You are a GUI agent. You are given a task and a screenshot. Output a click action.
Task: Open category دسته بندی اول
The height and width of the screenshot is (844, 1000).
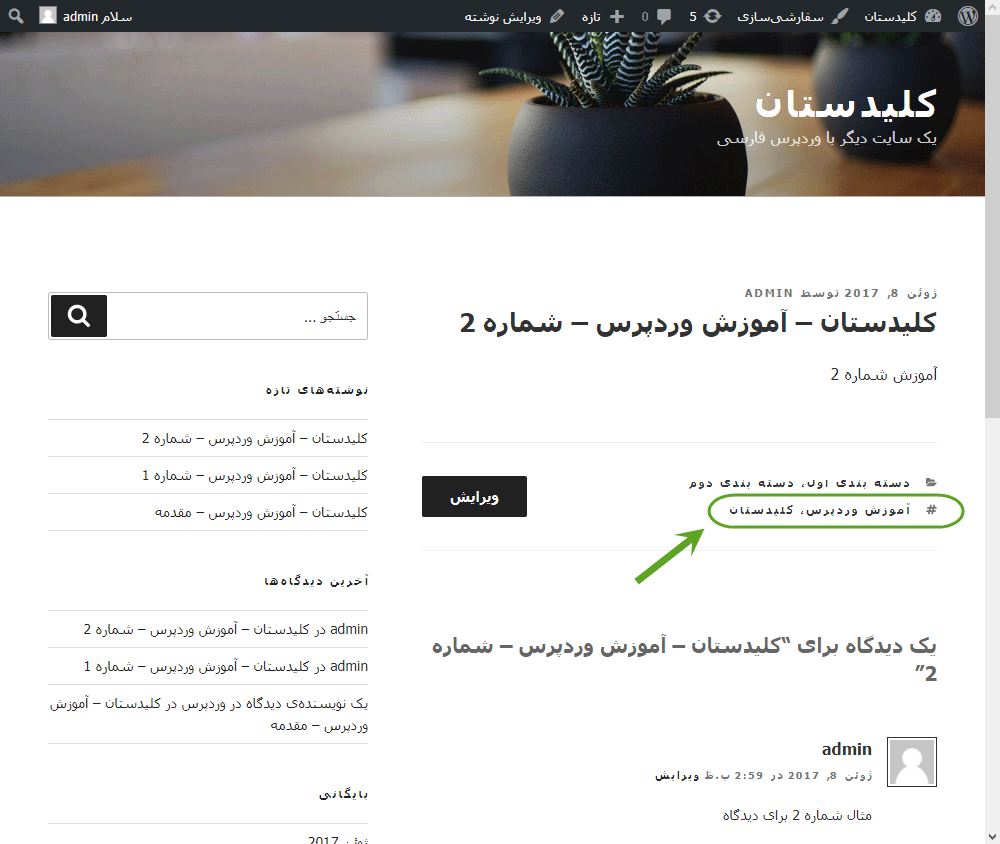click(860, 483)
